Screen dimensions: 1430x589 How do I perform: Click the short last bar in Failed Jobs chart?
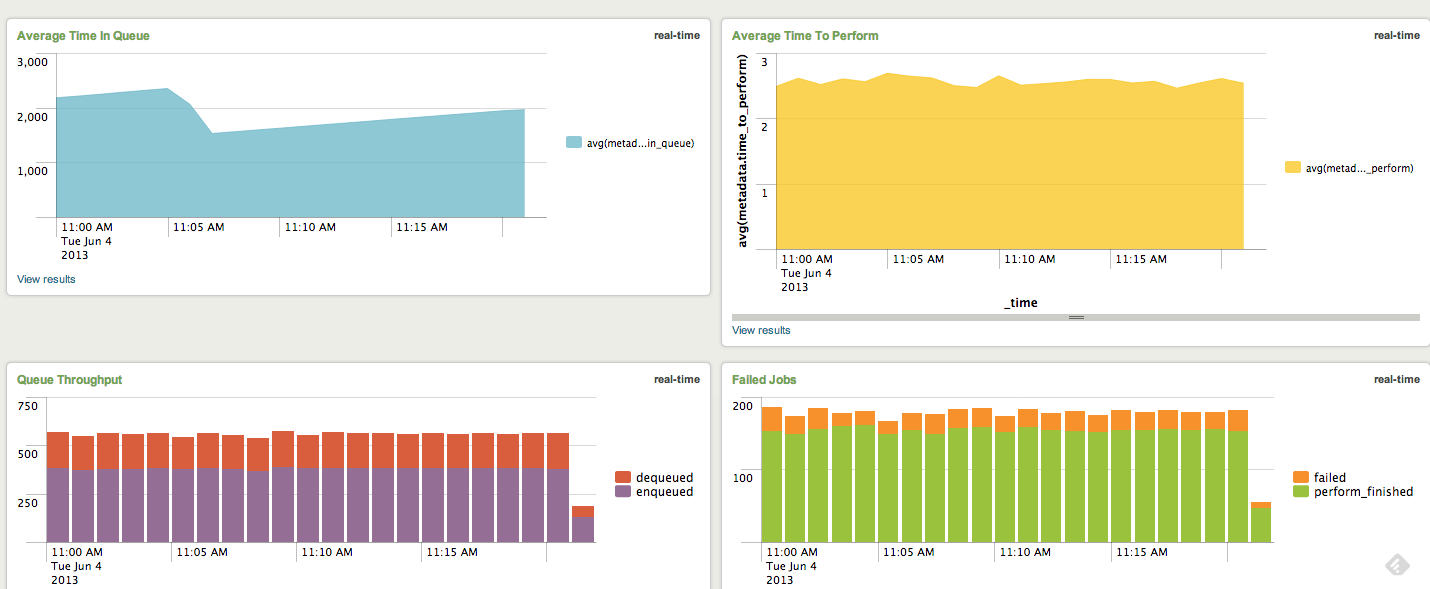click(1261, 522)
